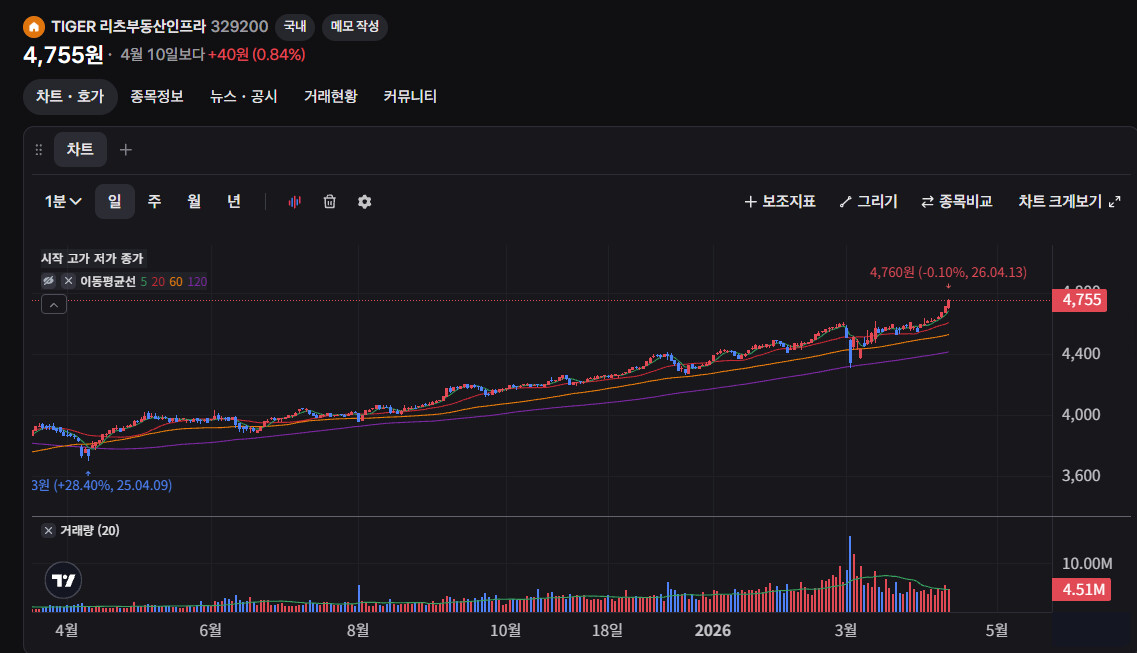Click the orange 60 period value
Viewport: 1137px width, 653px height.
pos(175,281)
